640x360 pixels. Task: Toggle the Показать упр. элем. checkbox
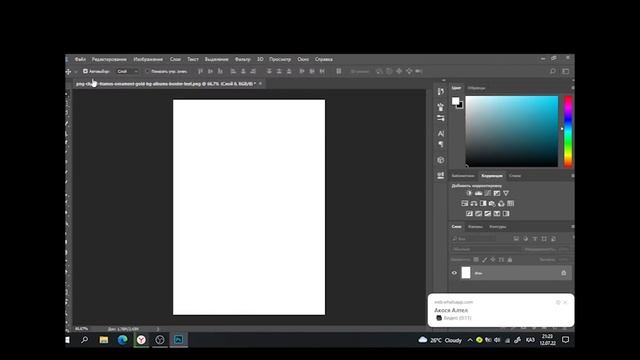[147, 71]
